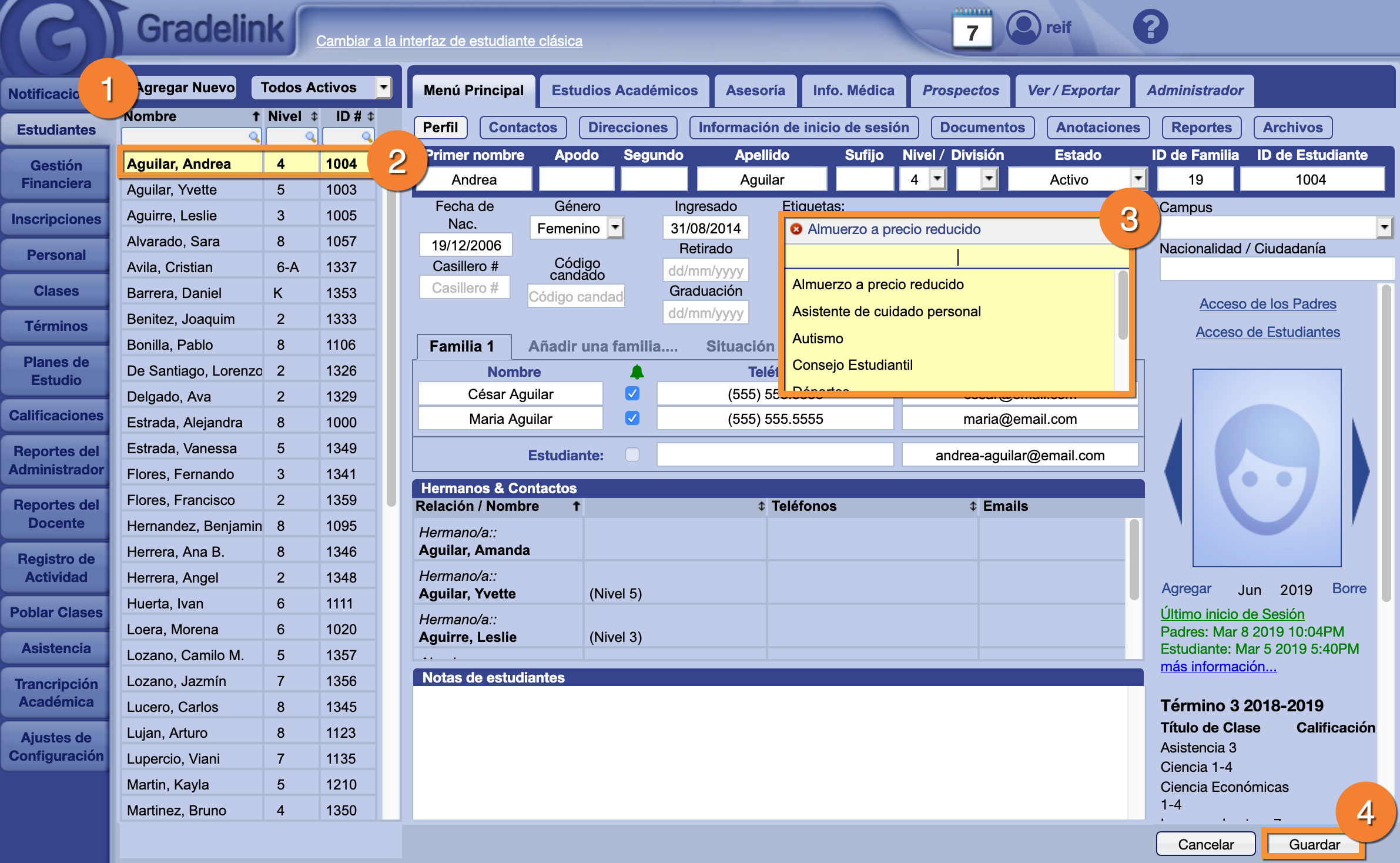The height and width of the screenshot is (863, 1400).
Task: Open the Estado Activo dropdown
Action: coord(1138,179)
